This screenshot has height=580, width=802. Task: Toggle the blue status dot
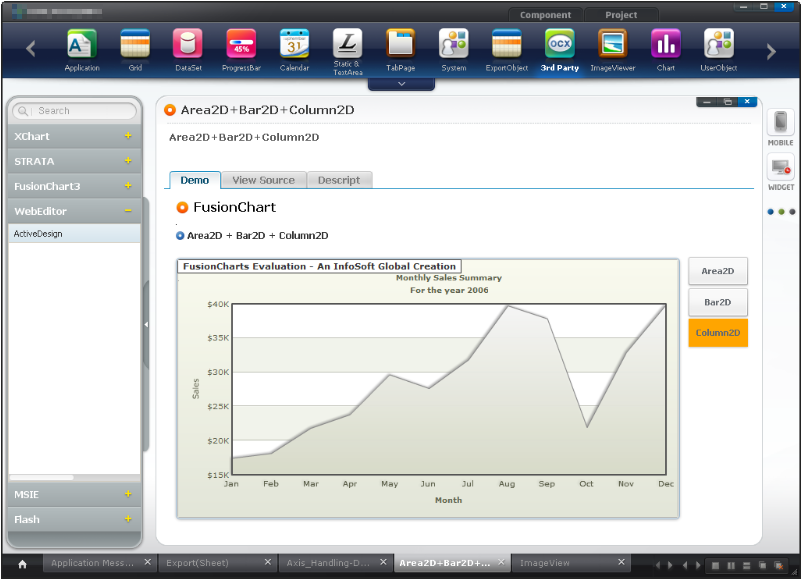click(770, 212)
